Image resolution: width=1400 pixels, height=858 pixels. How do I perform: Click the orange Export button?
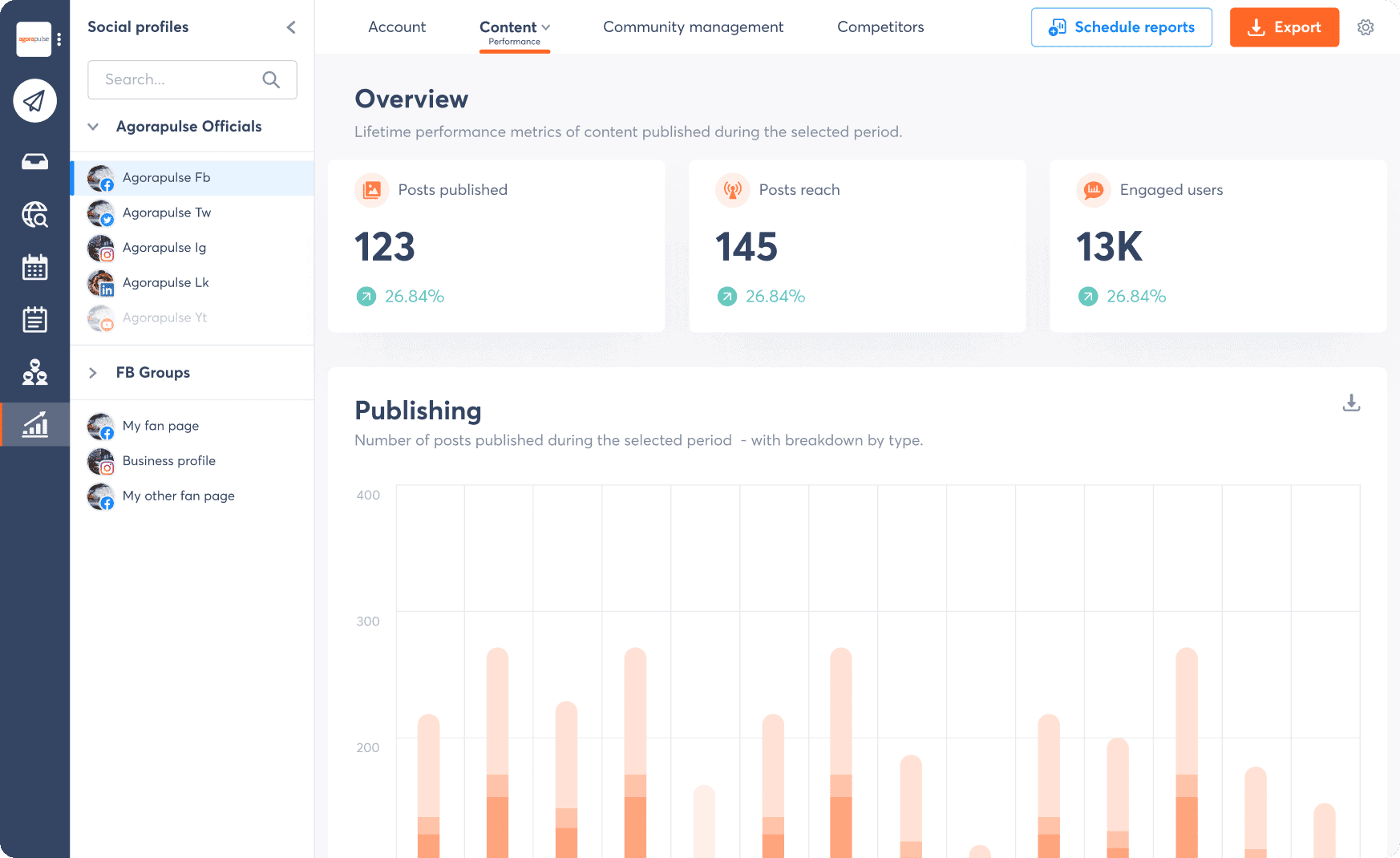(x=1284, y=27)
